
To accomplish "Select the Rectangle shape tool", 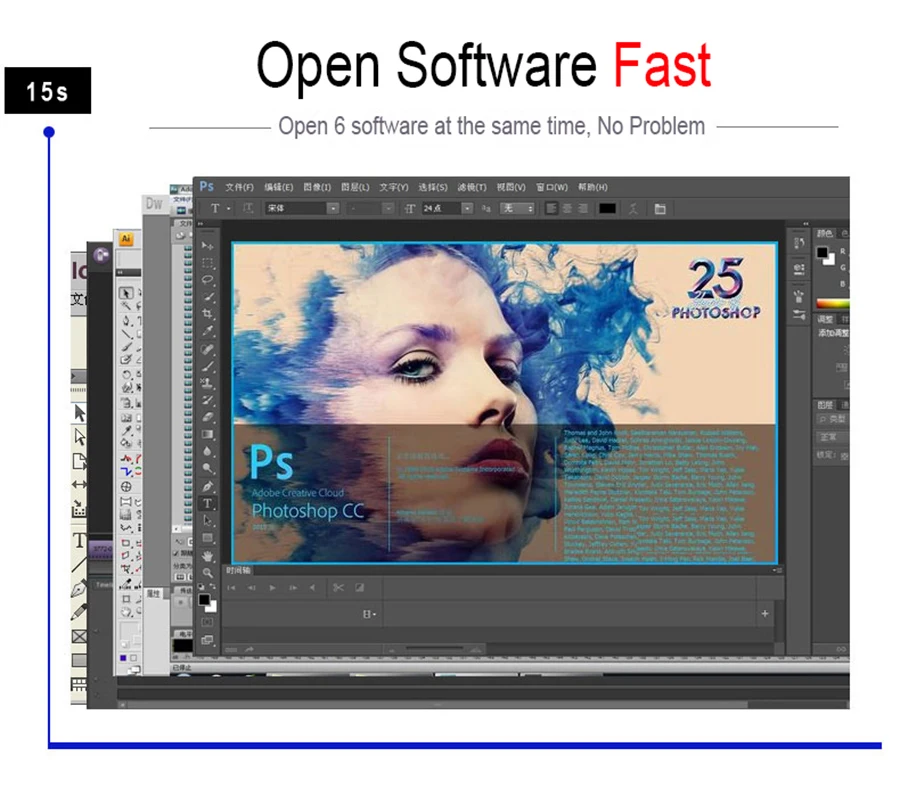I will [207, 538].
